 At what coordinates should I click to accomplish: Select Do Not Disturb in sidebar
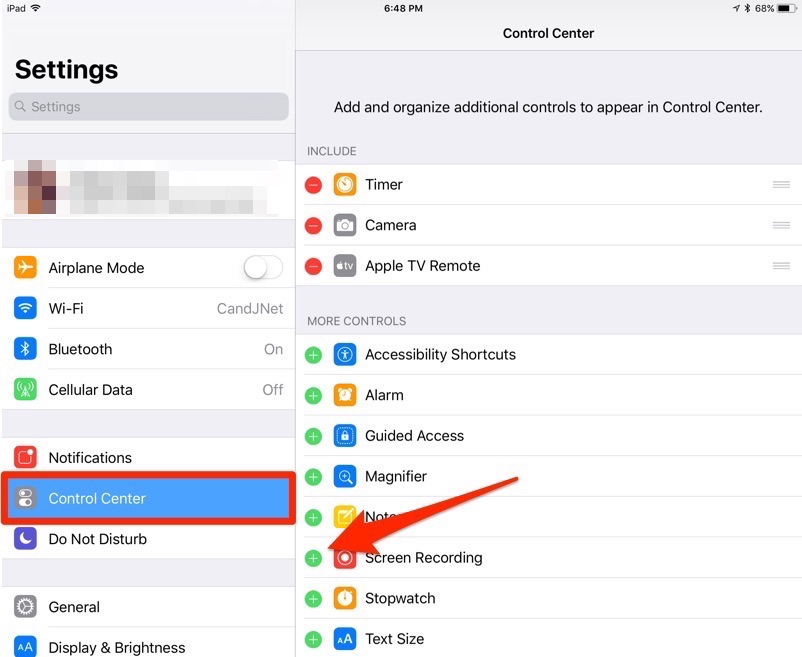click(150, 539)
